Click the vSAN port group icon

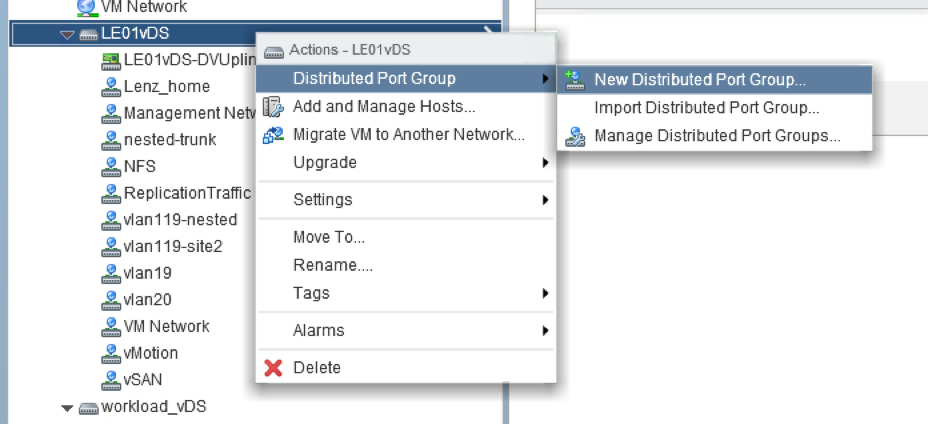(x=111, y=379)
